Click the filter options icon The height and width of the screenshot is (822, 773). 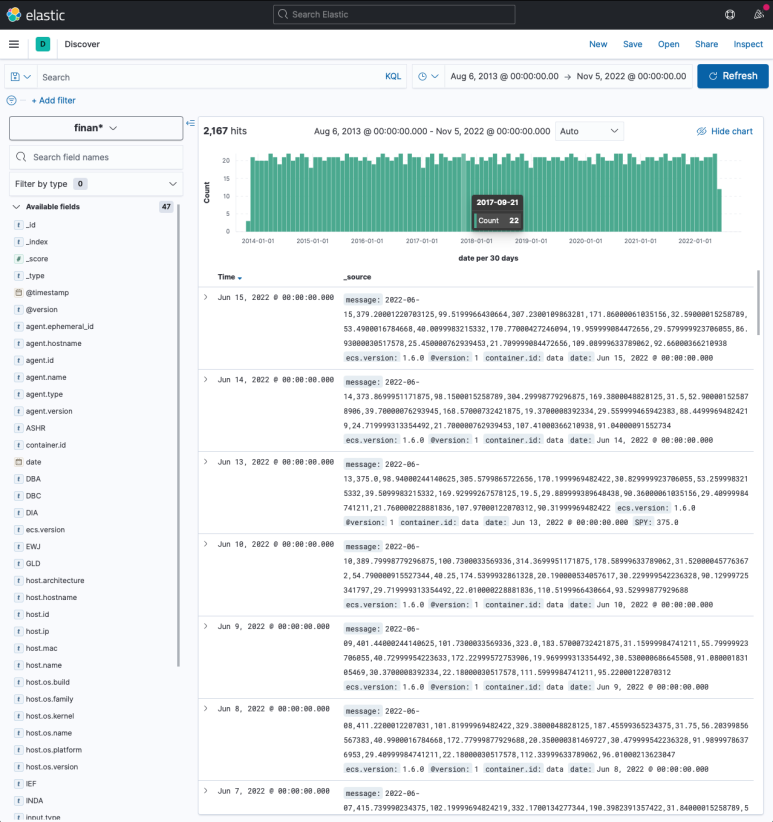(12, 100)
